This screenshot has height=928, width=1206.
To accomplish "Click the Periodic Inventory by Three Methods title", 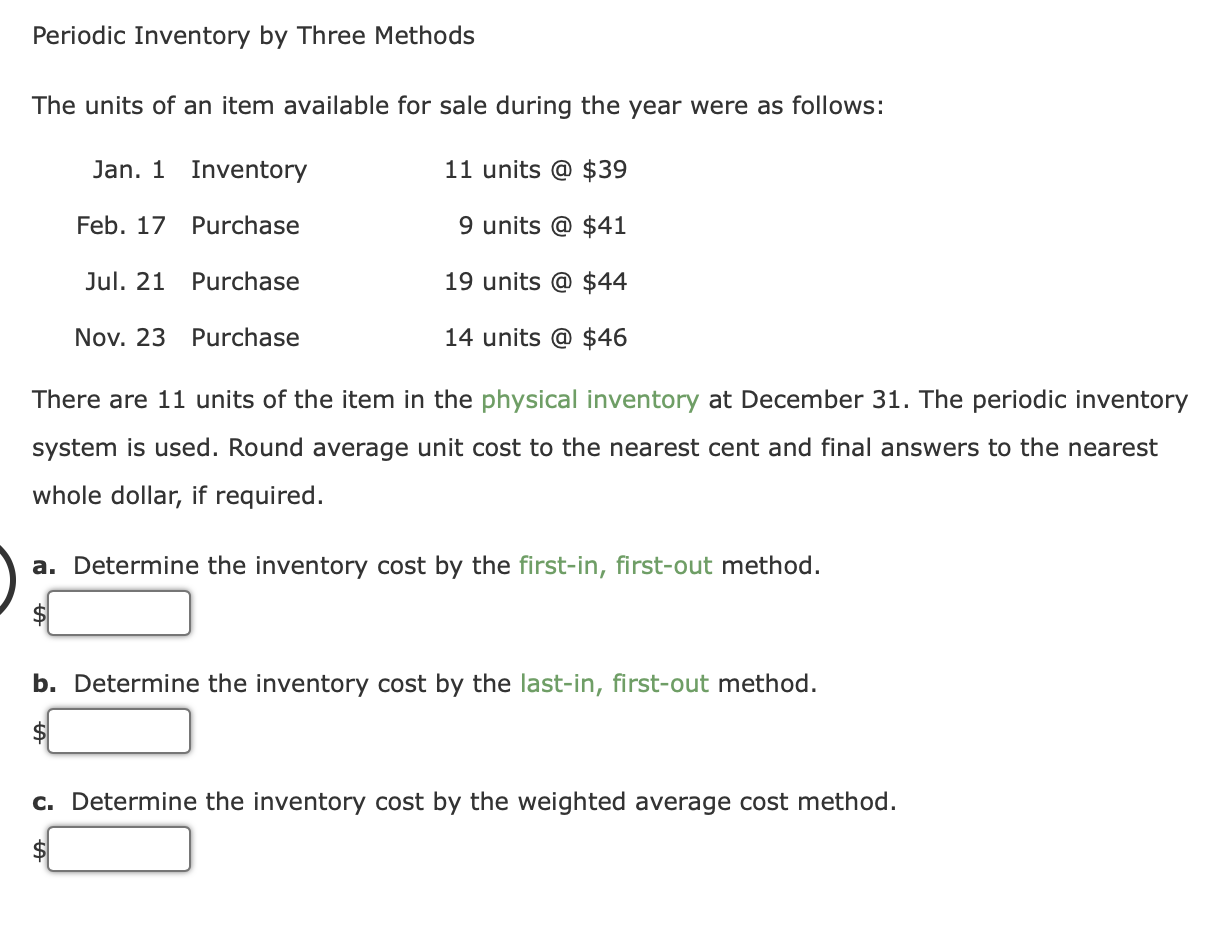I will point(253,35).
